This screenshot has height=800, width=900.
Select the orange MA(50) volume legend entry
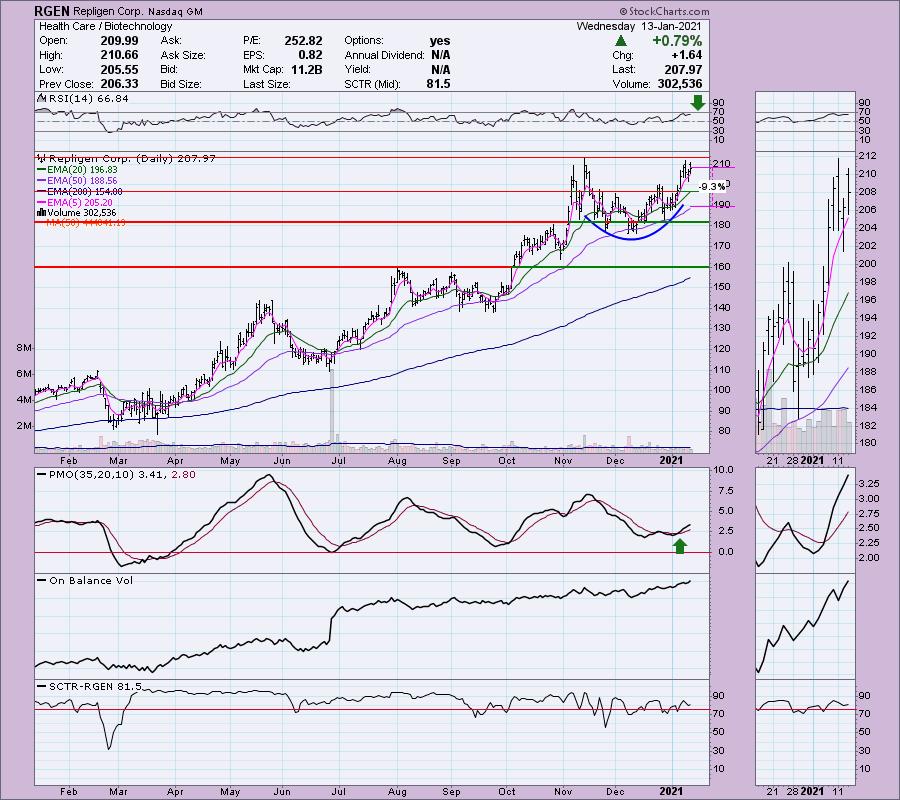click(x=86, y=223)
